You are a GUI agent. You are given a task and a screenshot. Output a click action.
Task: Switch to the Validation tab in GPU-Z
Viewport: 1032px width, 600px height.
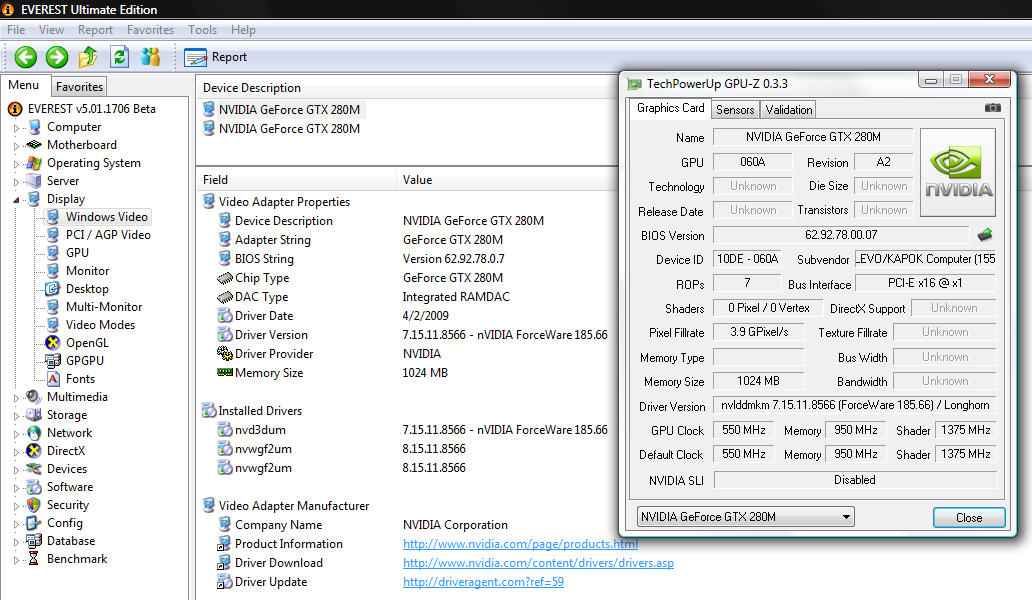788,110
